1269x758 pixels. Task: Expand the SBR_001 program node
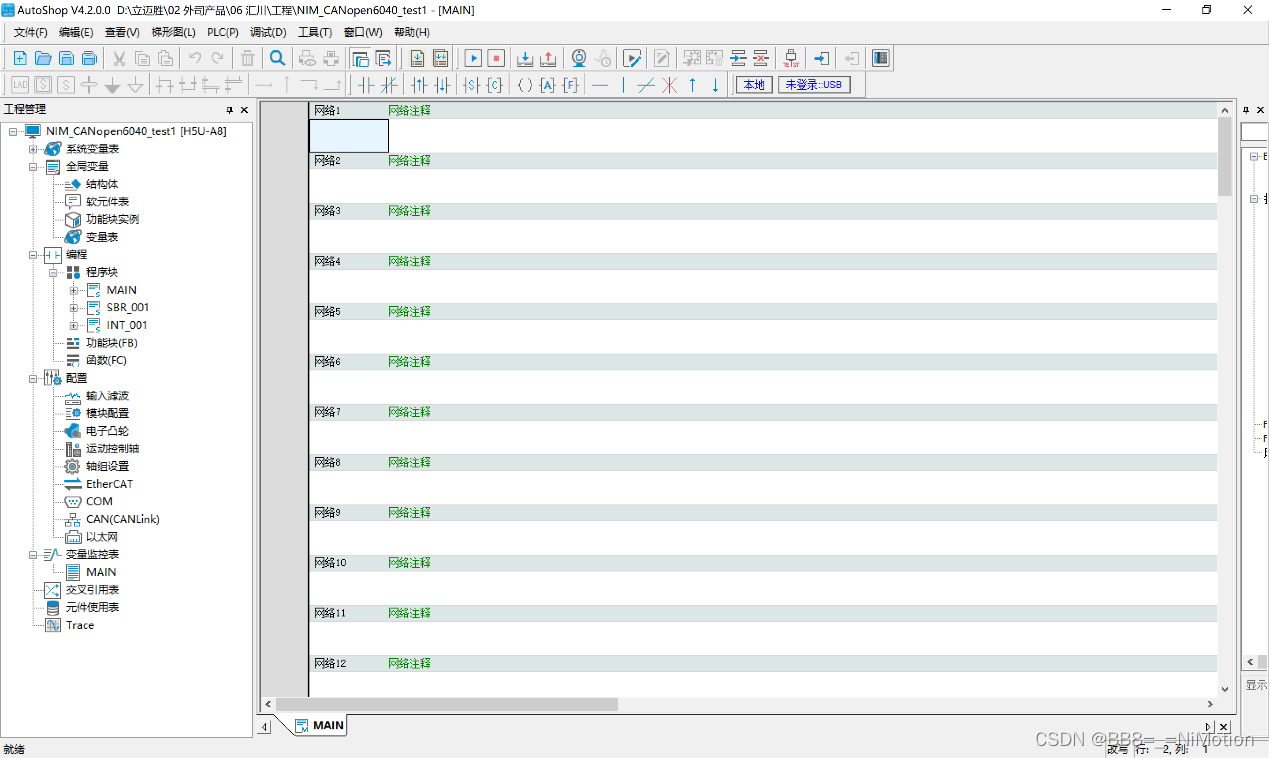pos(73,307)
